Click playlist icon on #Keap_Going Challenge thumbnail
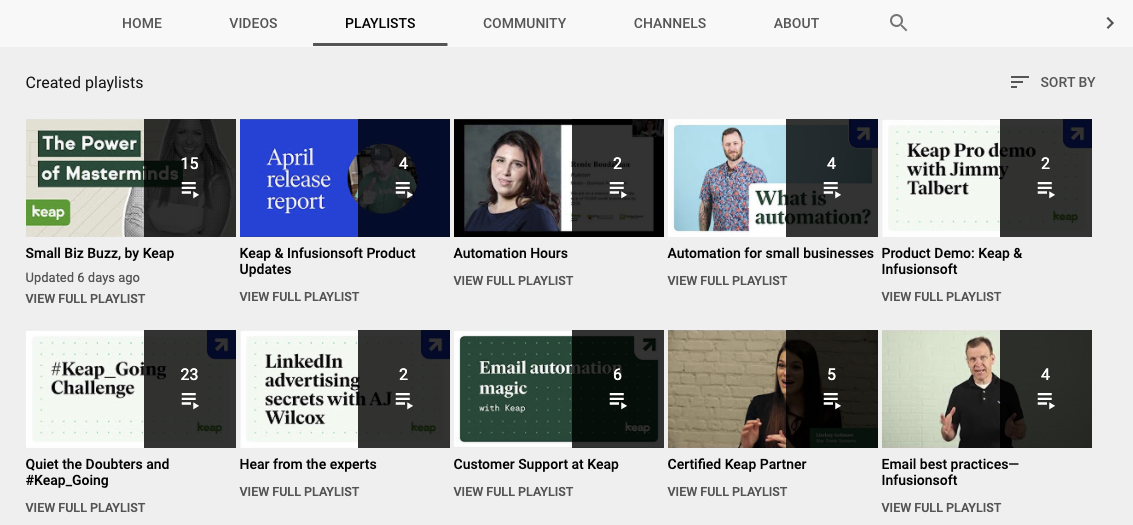Screen dimensions: 1133x525 pos(189,400)
